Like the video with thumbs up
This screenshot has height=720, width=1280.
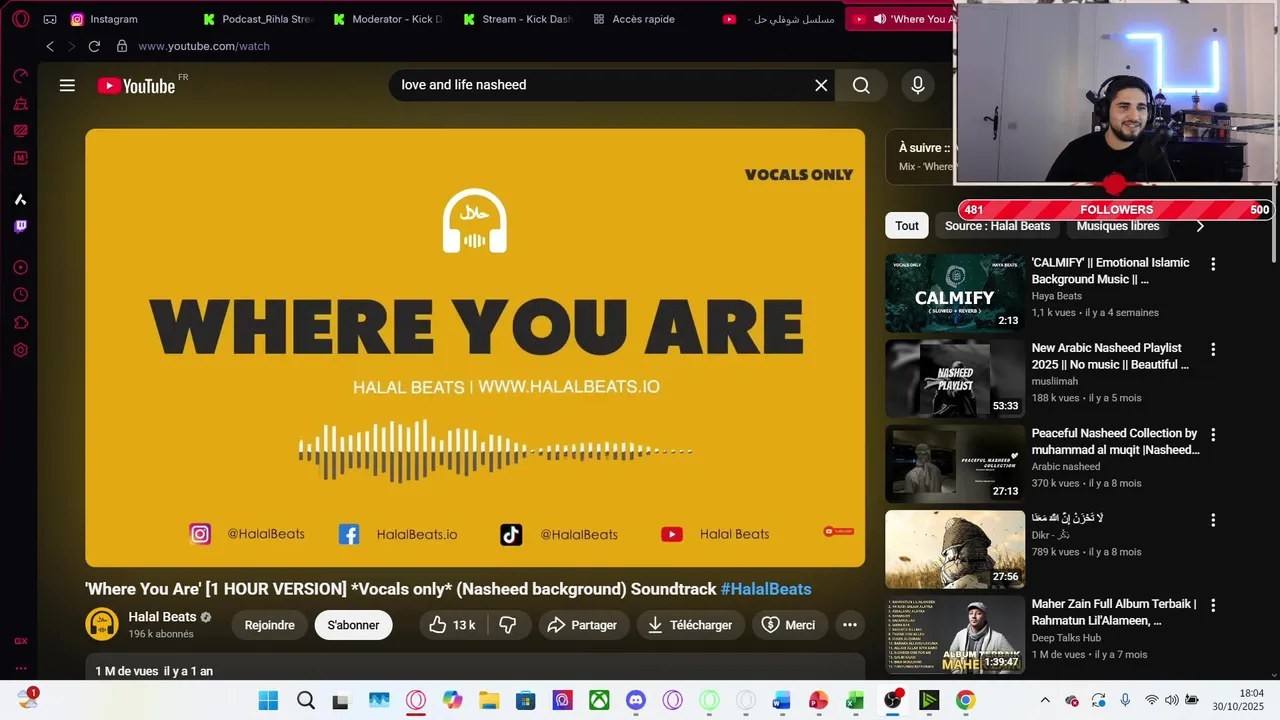click(x=438, y=625)
